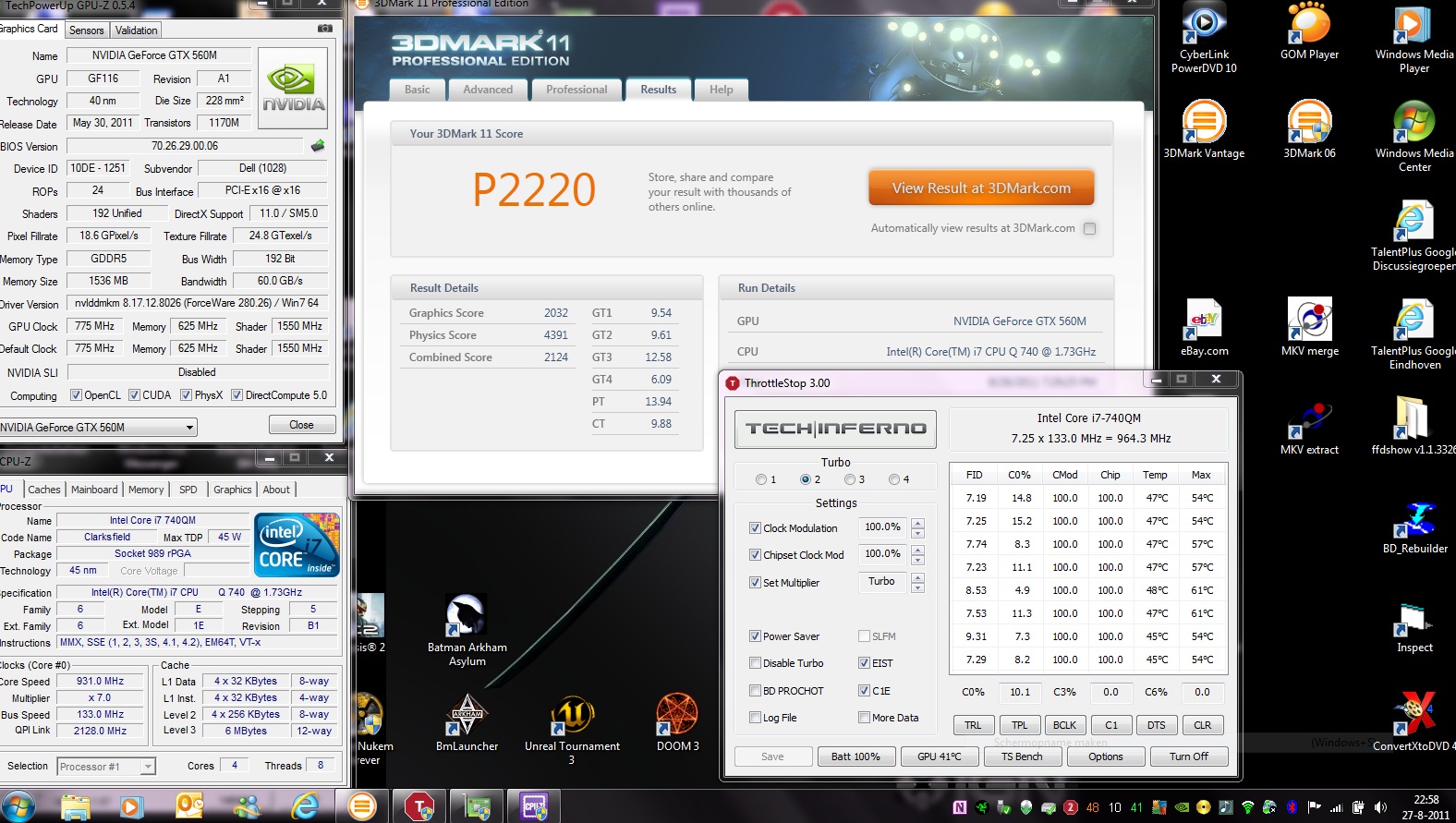Click the TS Bench button in ThrottleStop
The height and width of the screenshot is (823, 1456).
[x=1022, y=756]
